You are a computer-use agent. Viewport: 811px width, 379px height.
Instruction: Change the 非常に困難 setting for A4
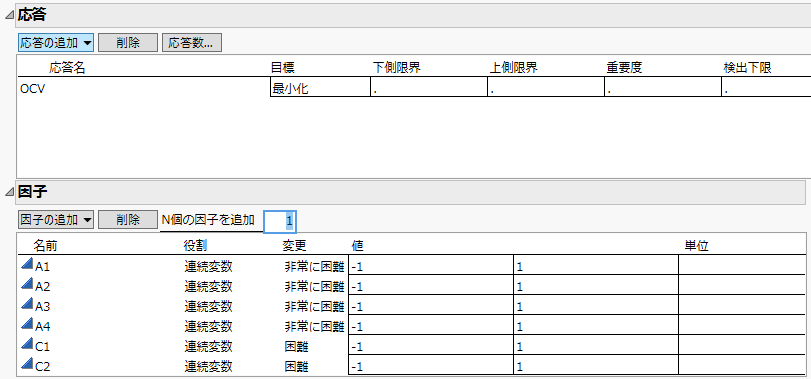pos(314,326)
